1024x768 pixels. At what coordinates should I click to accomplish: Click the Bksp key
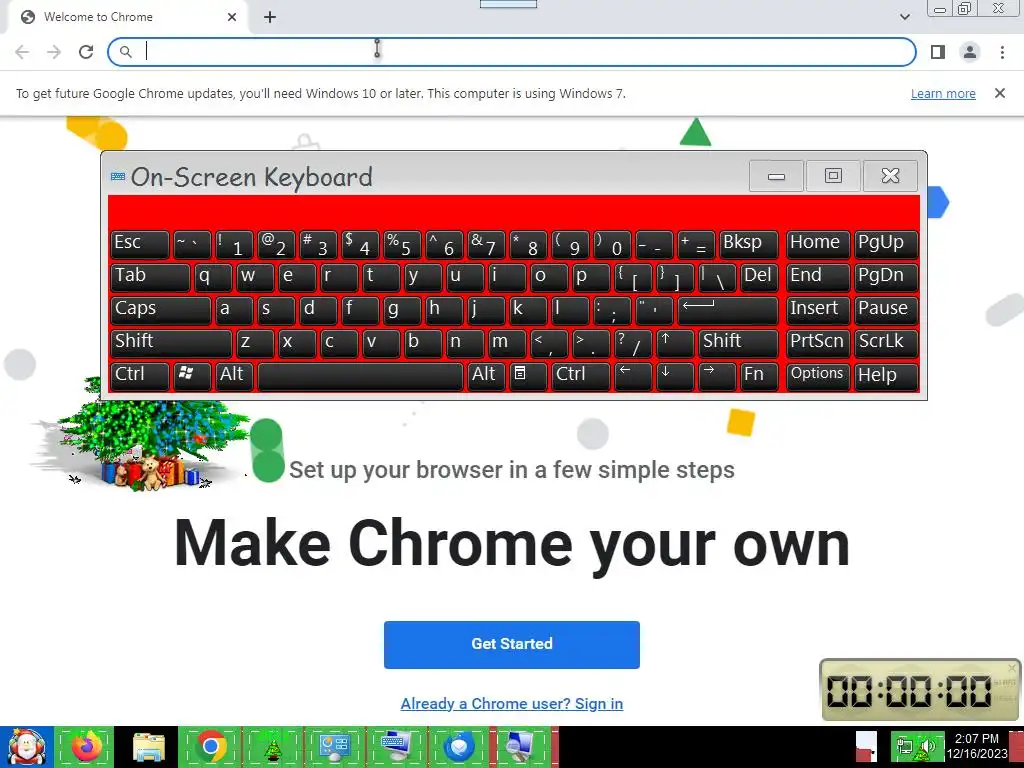749,244
